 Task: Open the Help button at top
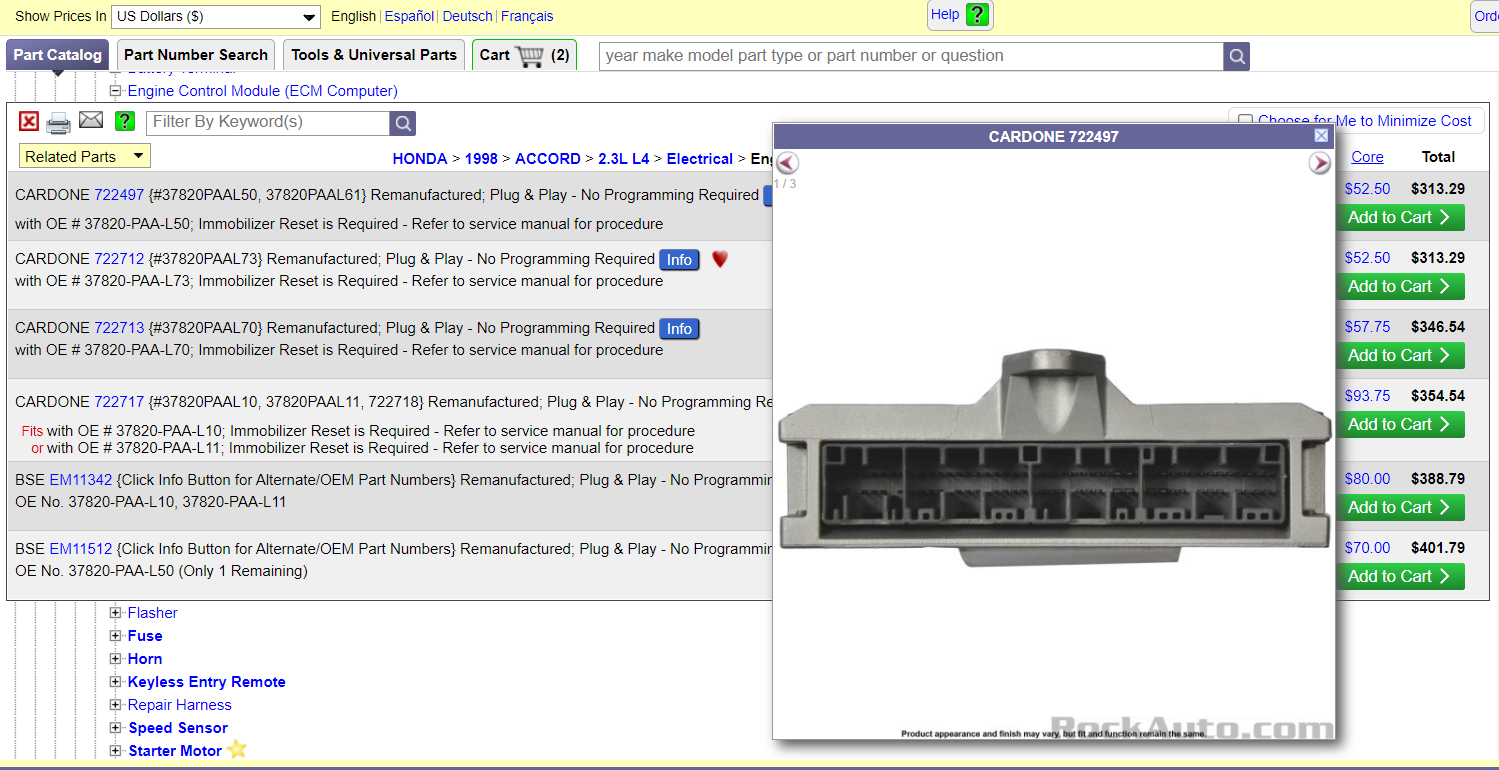pyautogui.click(x=960, y=15)
